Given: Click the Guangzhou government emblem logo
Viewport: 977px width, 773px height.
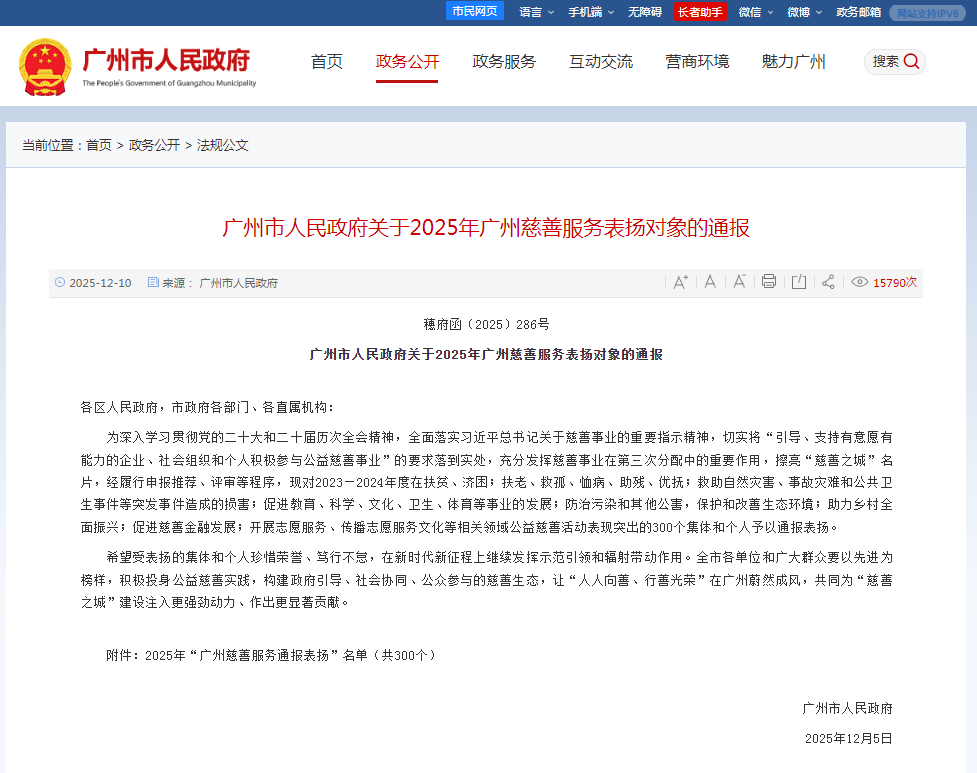Looking at the screenshot, I should click(45, 66).
